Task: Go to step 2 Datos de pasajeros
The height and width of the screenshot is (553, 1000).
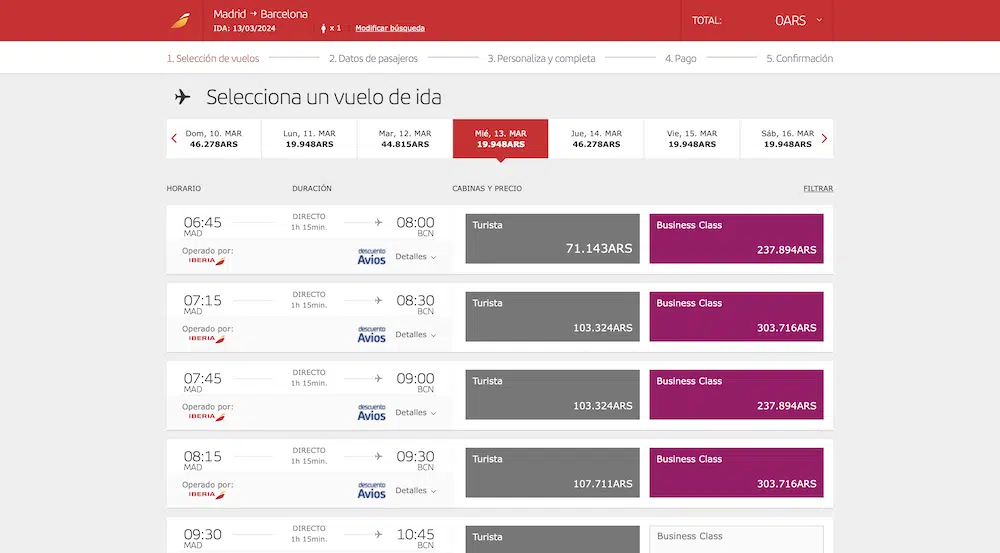Action: pyautogui.click(x=373, y=58)
